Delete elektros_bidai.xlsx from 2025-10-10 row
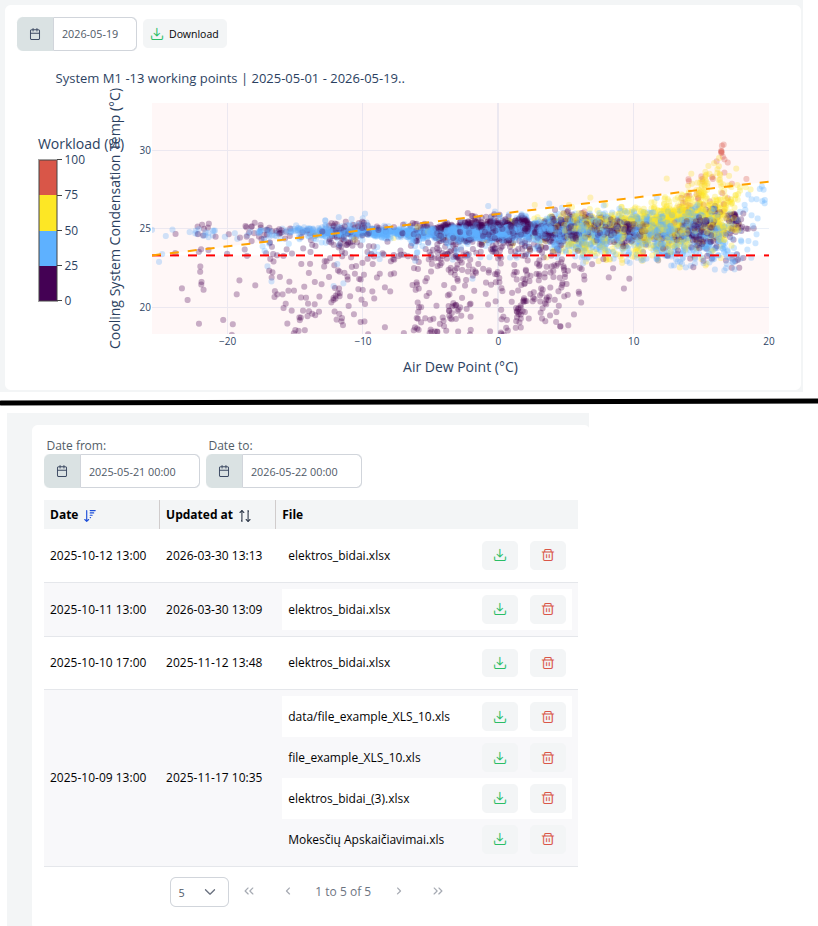The image size is (818, 926). (548, 663)
